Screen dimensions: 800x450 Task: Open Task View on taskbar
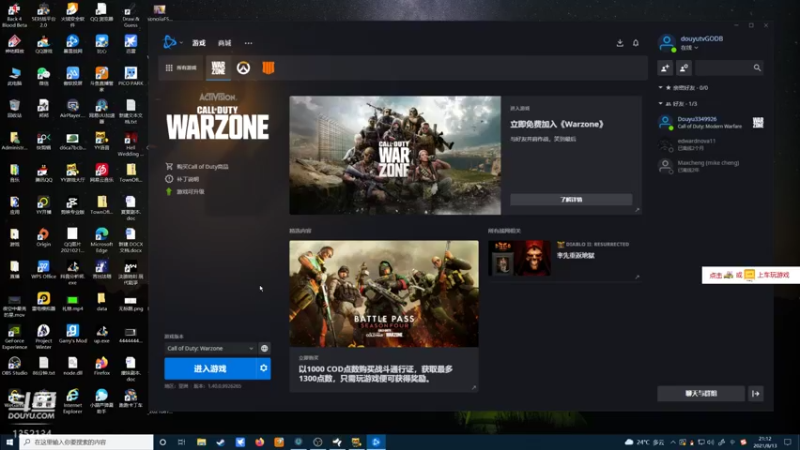coord(182,442)
